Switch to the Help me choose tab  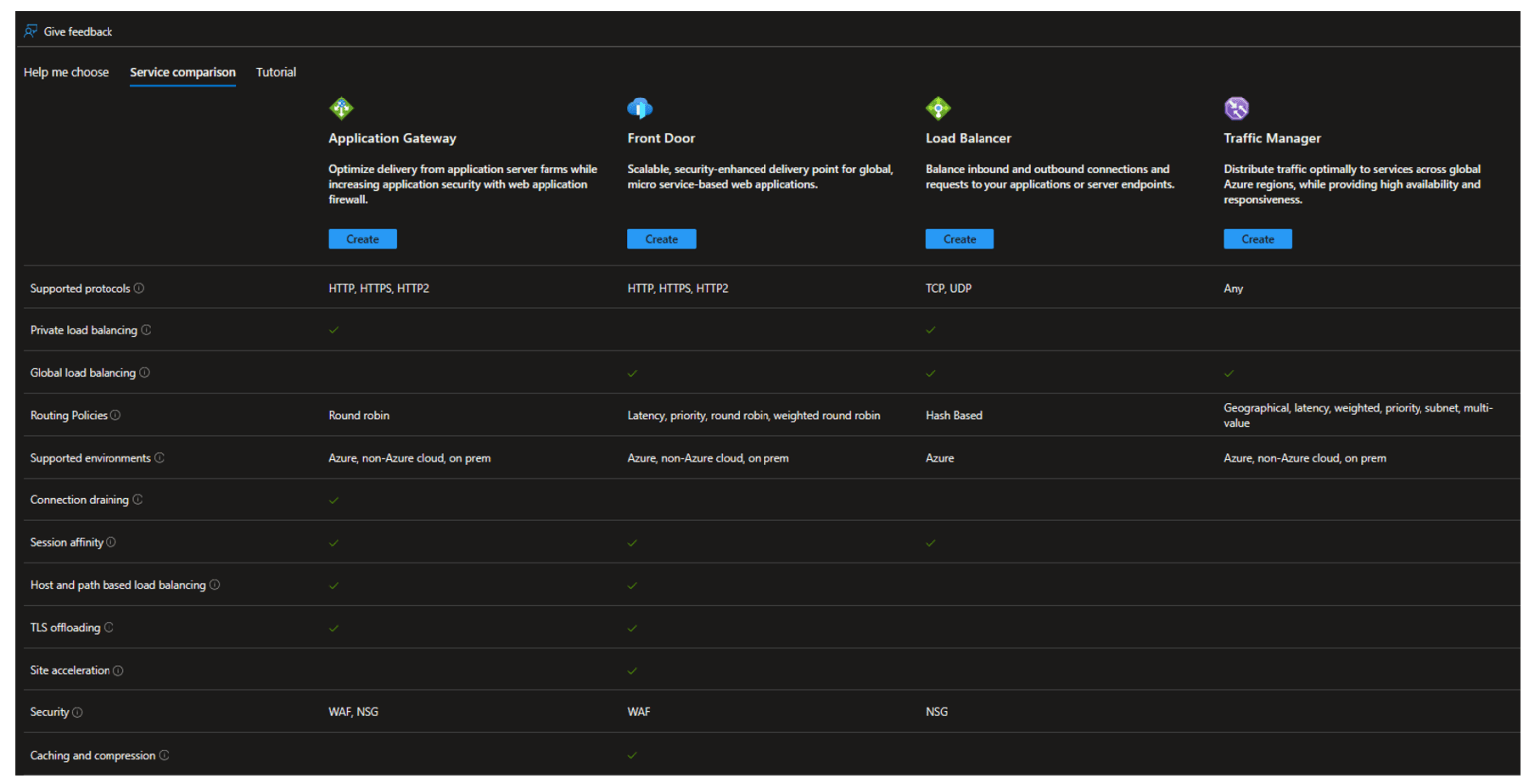tap(66, 71)
